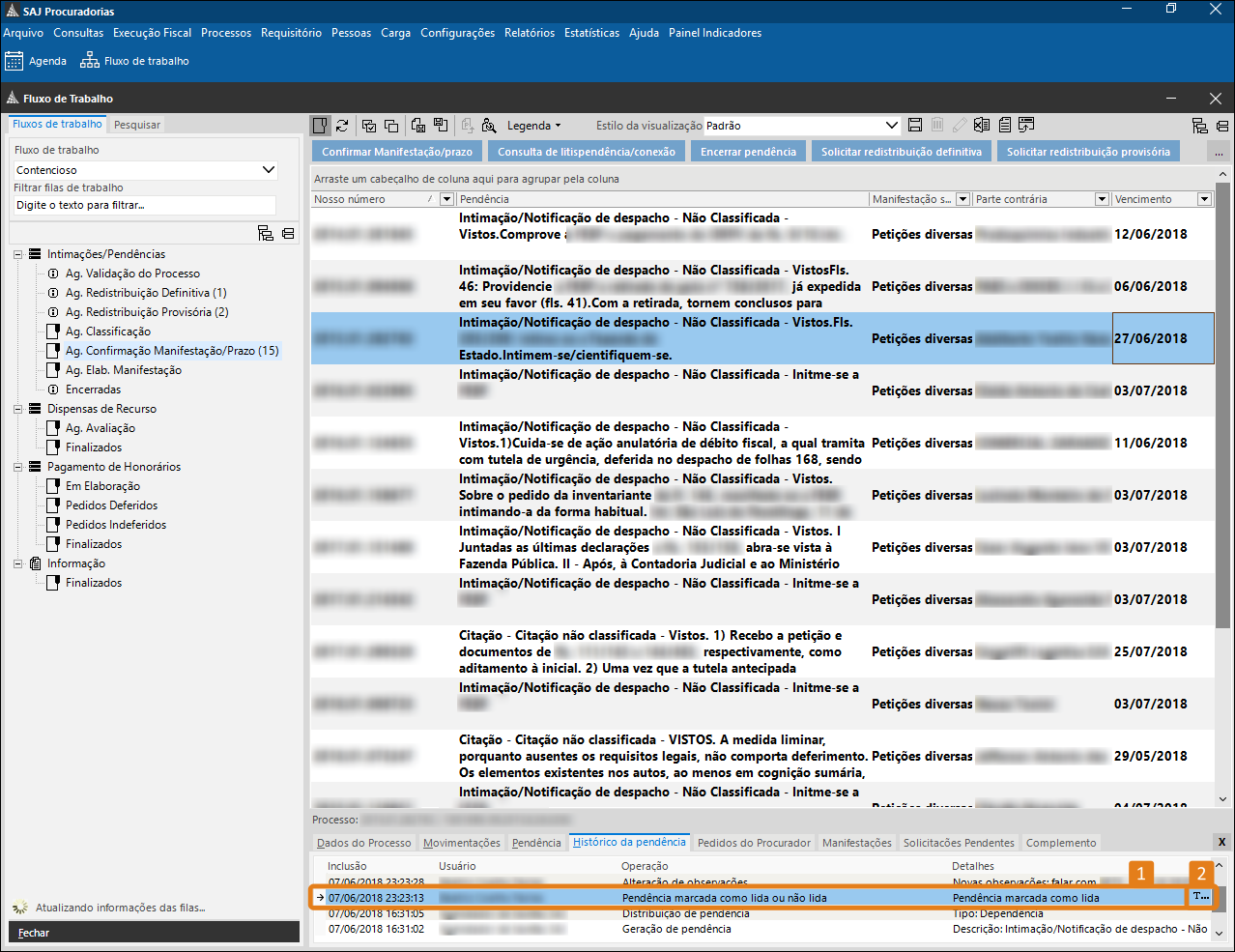Click the more actions ellipsis button
Image resolution: width=1235 pixels, height=952 pixels.
1219,152
